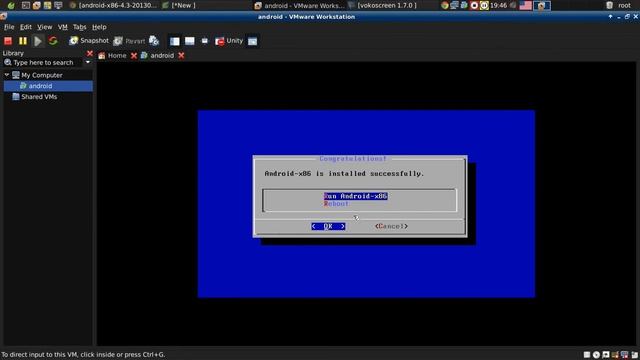Collapse the My Computer tree node

(x=7, y=75)
